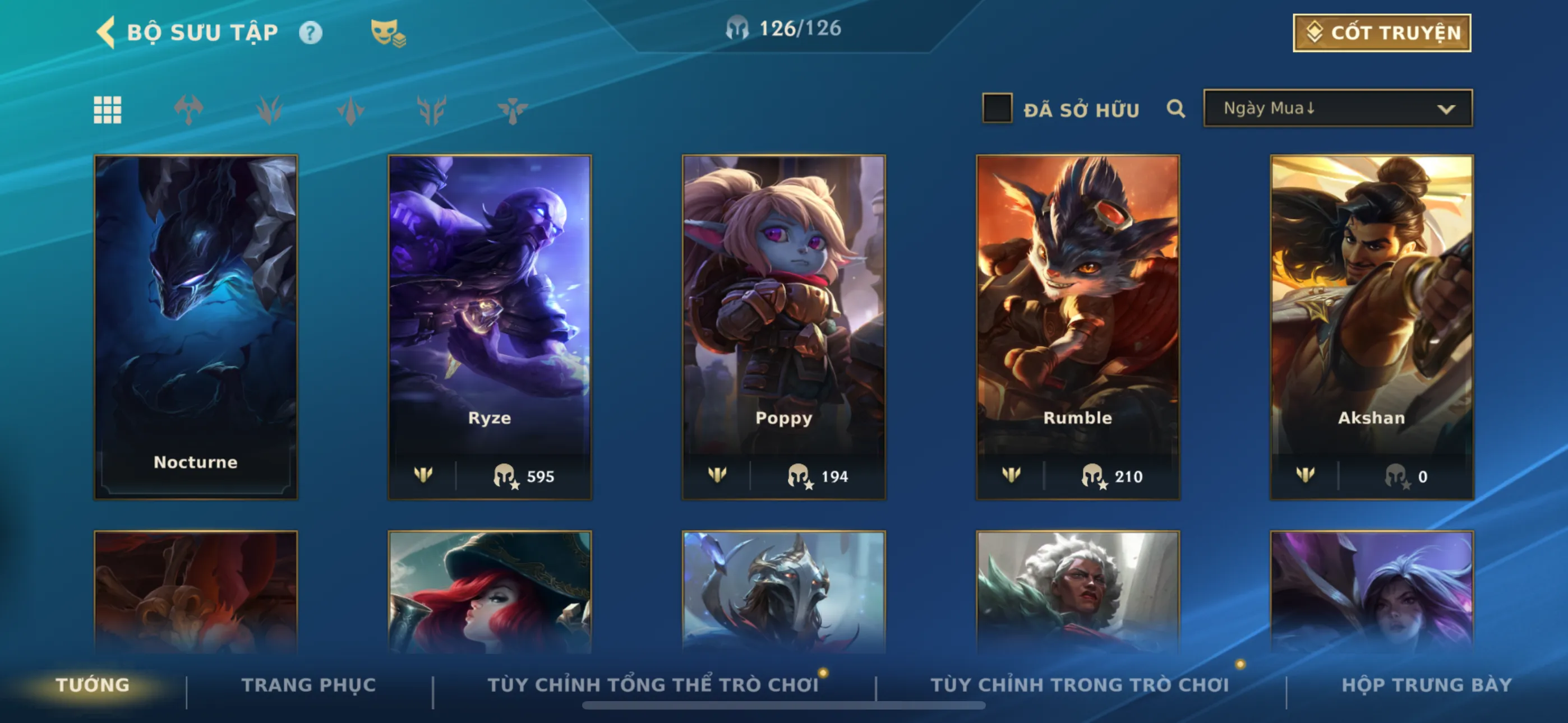The image size is (1568, 723).
Task: Open the help question mark icon
Action: tap(311, 33)
